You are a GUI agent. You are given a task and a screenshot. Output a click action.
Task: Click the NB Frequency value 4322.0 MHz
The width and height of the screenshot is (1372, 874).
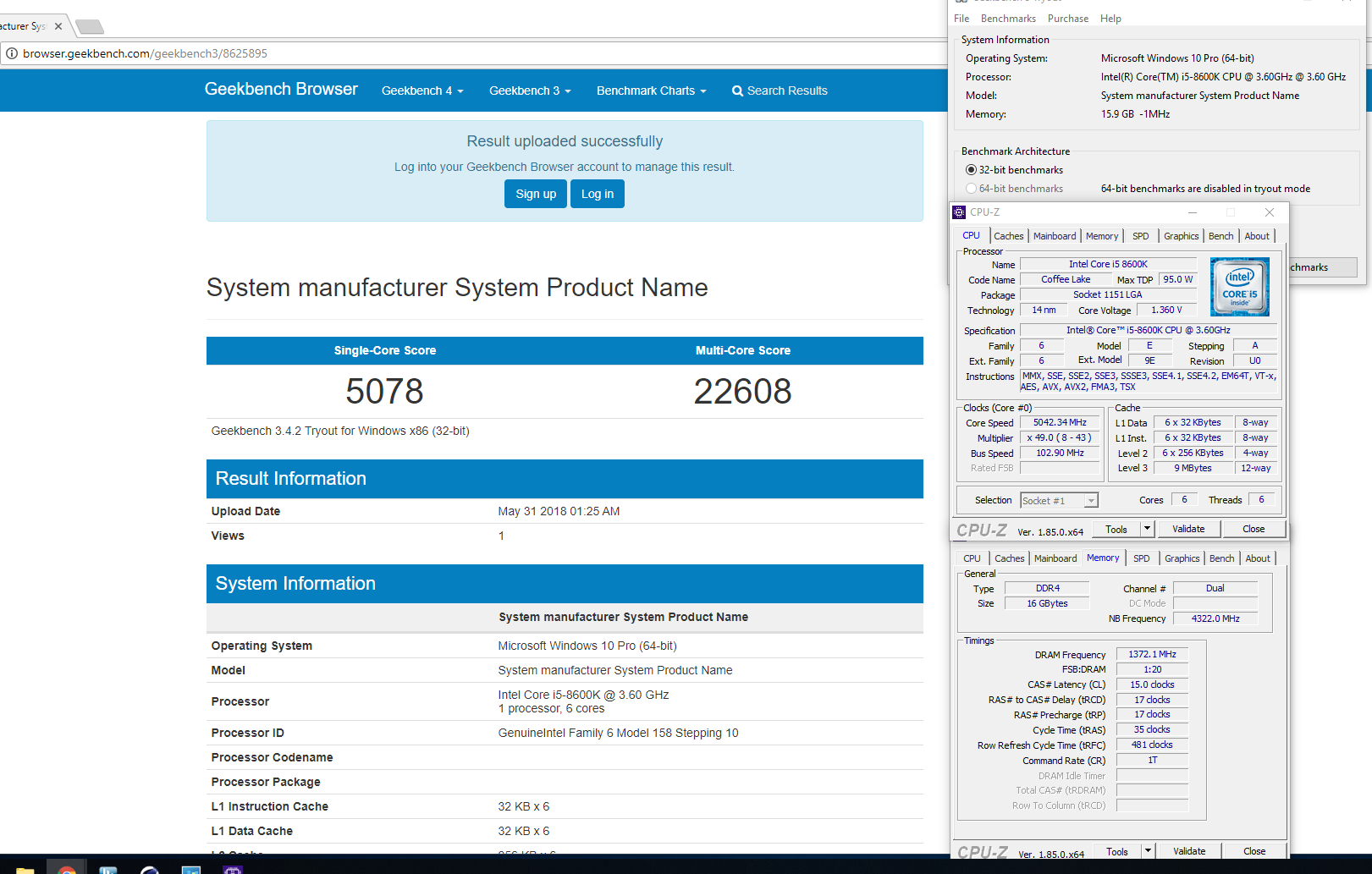click(1215, 618)
